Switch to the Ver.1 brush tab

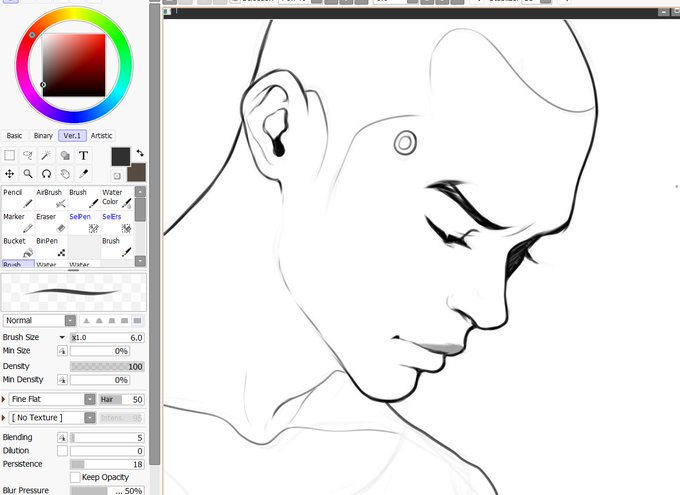point(72,136)
